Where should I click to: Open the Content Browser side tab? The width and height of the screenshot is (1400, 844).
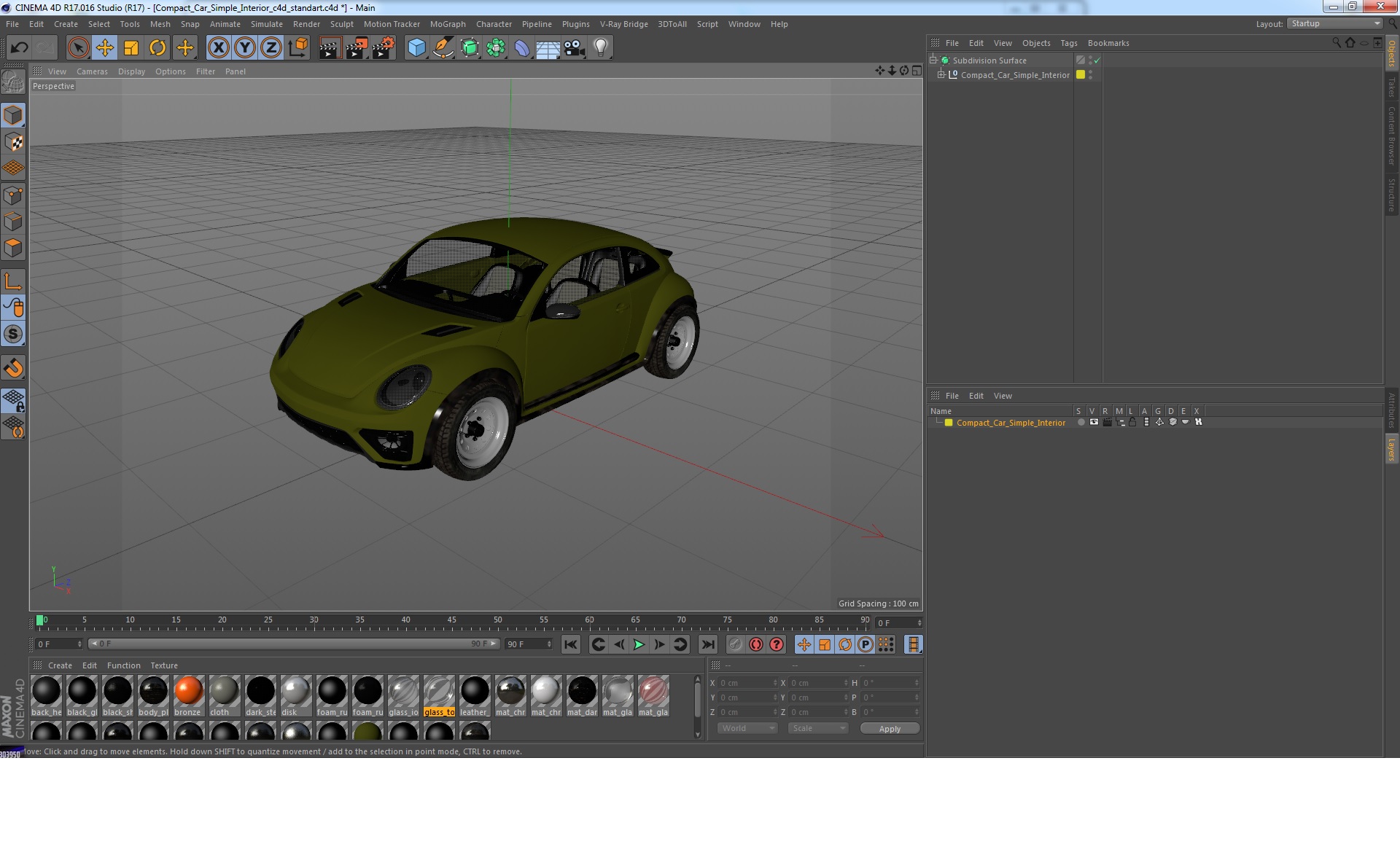[1392, 136]
